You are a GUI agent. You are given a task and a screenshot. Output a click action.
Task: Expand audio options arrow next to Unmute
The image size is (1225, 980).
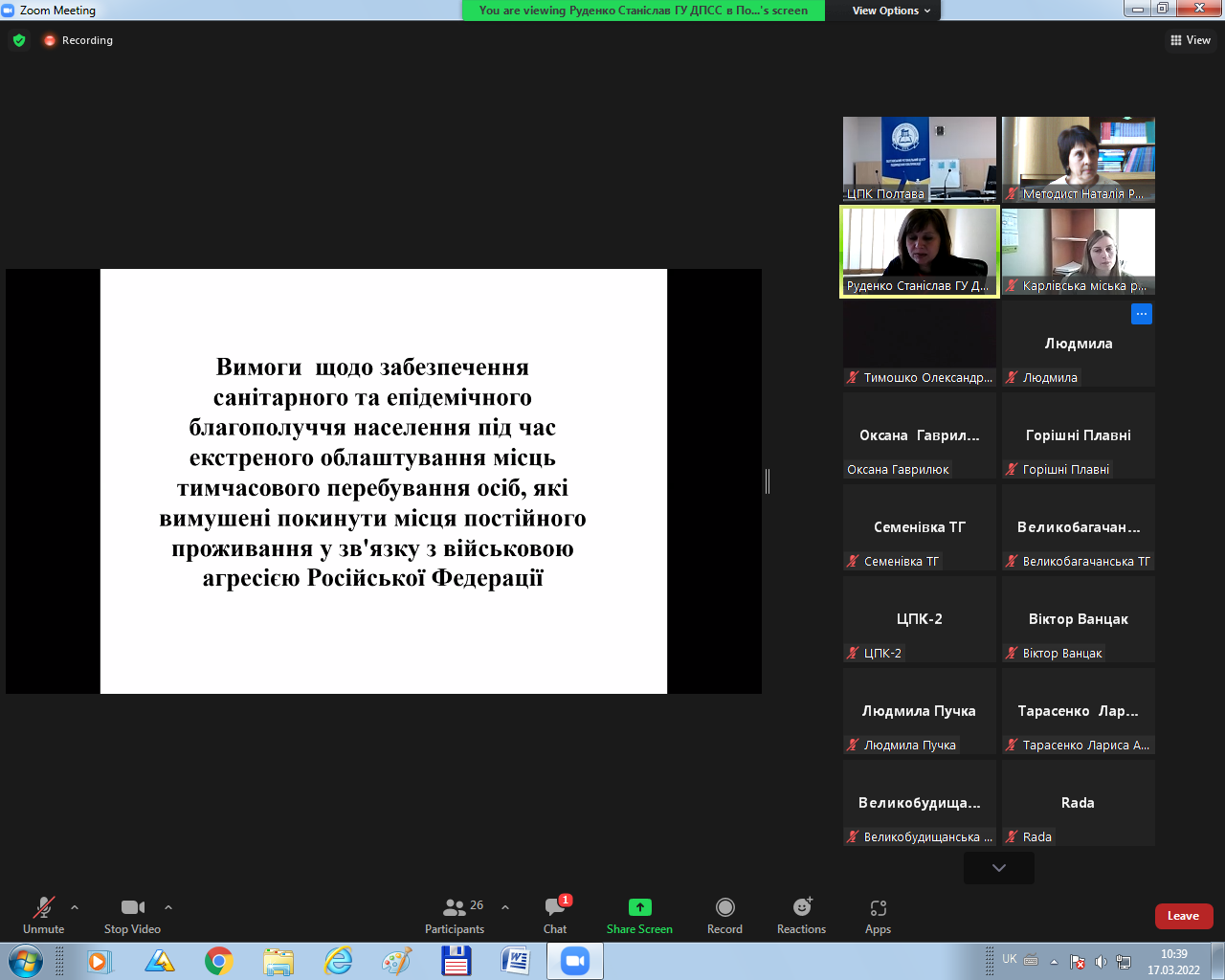point(75,907)
